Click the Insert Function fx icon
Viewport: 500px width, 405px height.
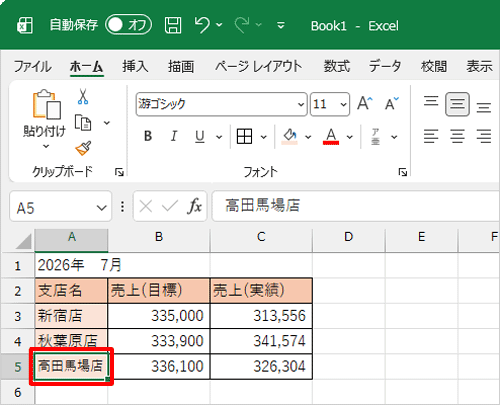point(194,206)
